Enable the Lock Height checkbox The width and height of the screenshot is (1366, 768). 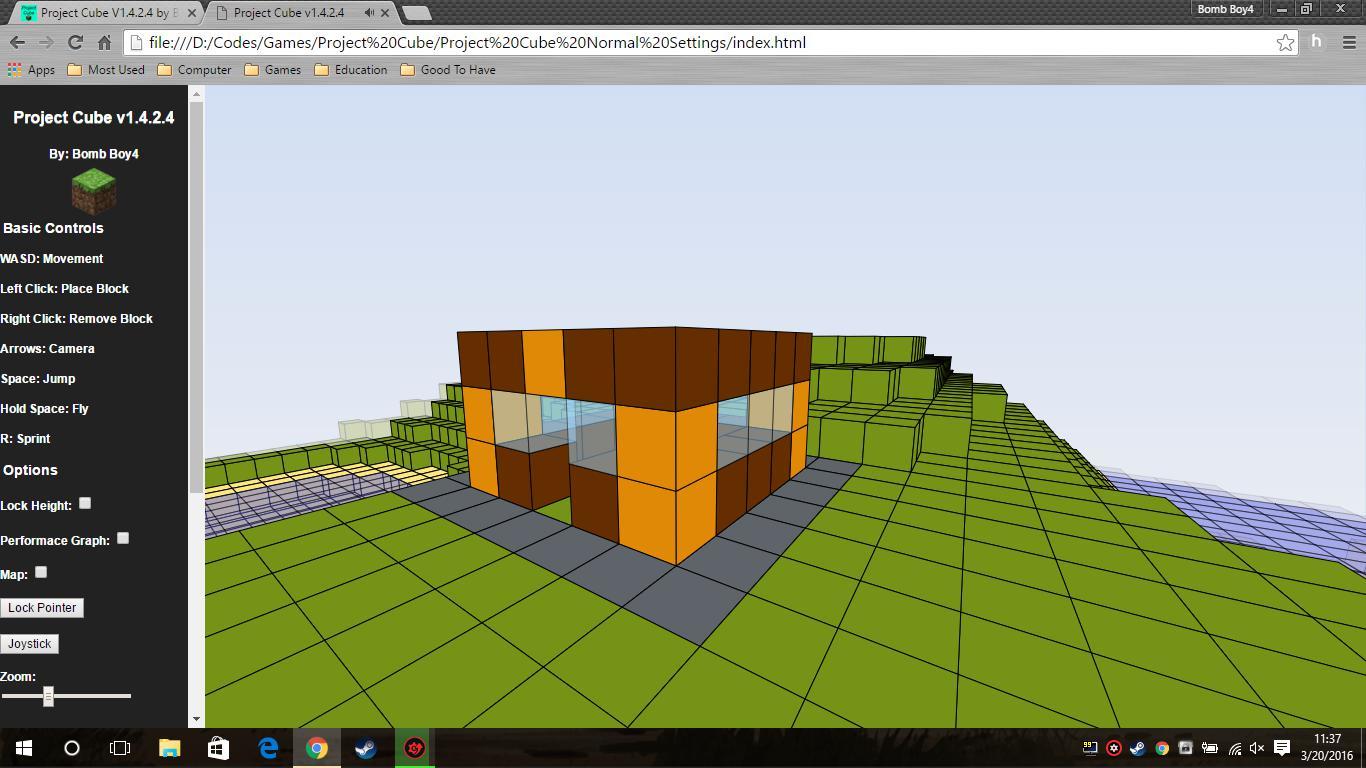[x=85, y=503]
